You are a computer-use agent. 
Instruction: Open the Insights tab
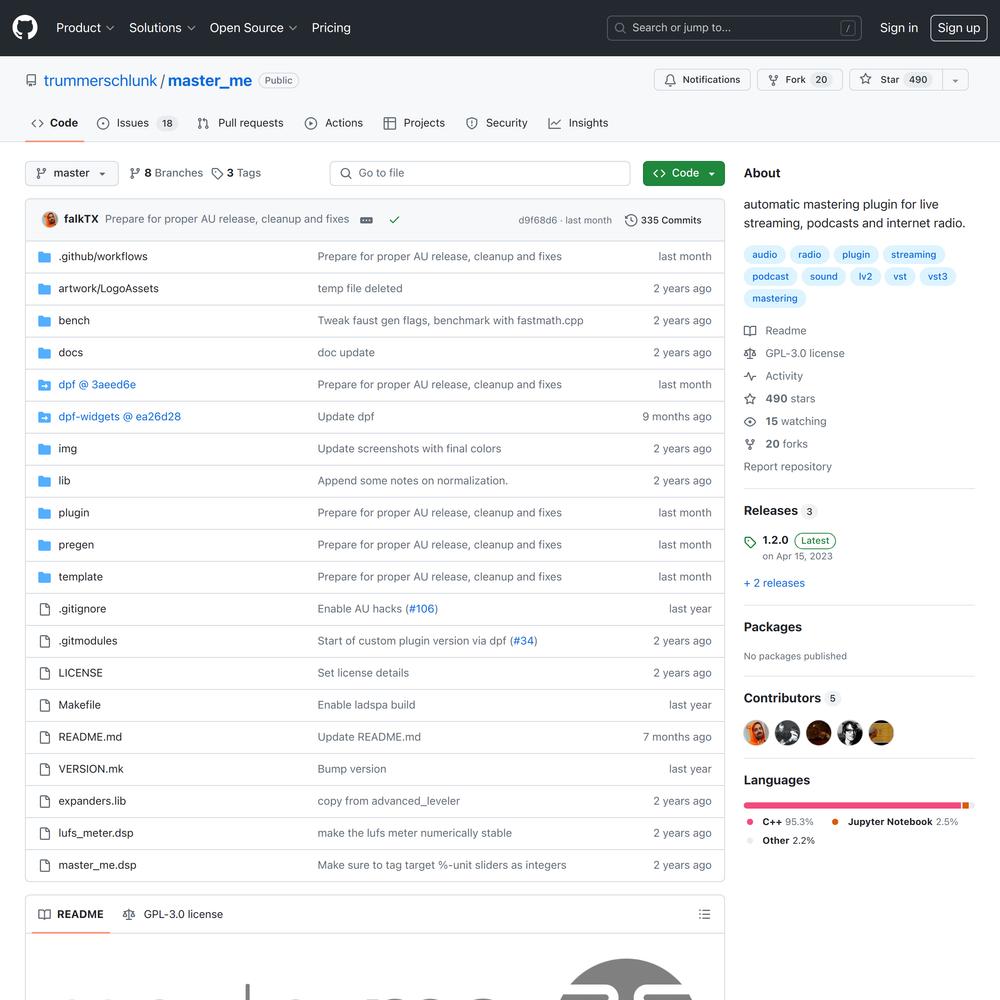578,123
